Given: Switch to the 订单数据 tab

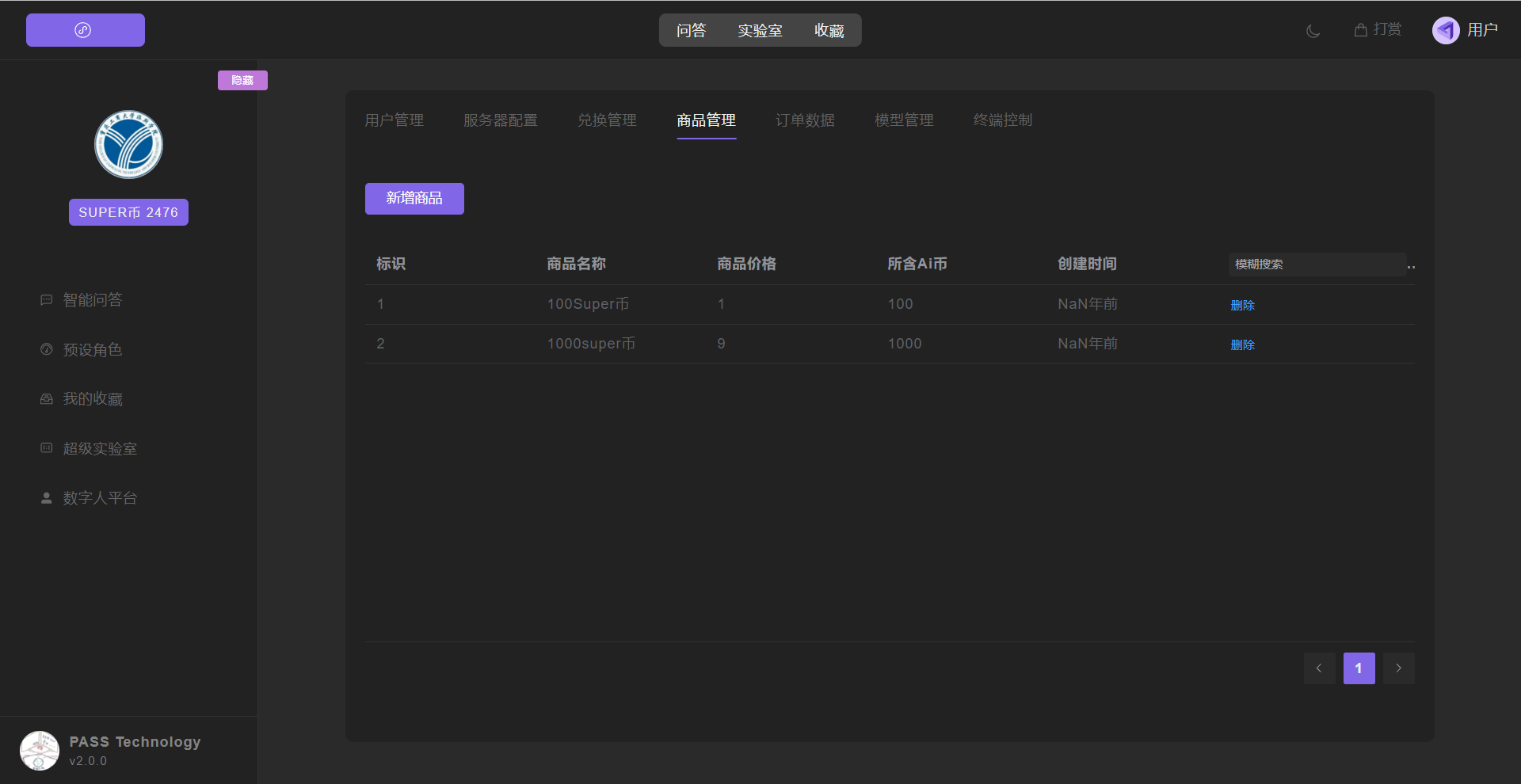Looking at the screenshot, I should 805,120.
